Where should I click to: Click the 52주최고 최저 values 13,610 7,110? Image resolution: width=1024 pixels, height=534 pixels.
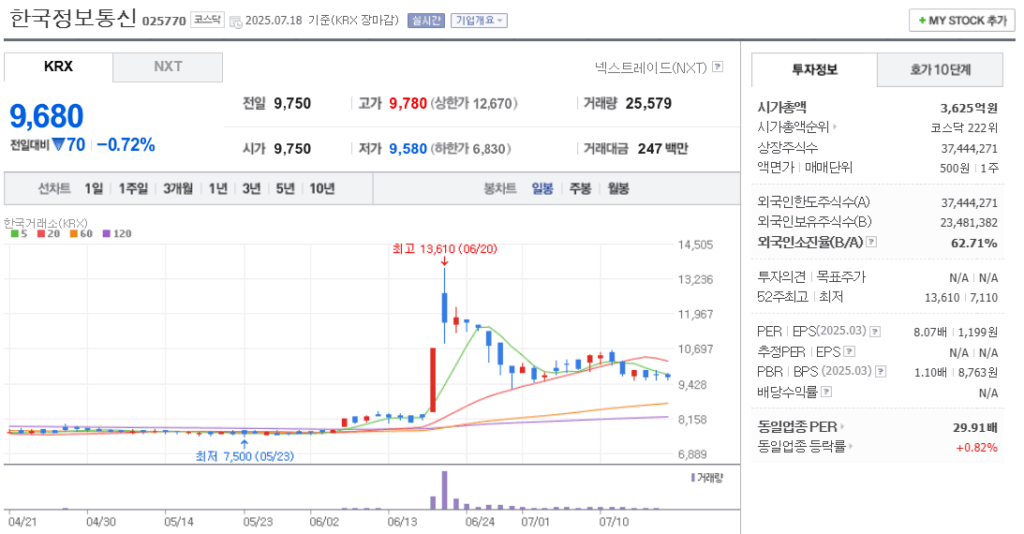[961, 298]
